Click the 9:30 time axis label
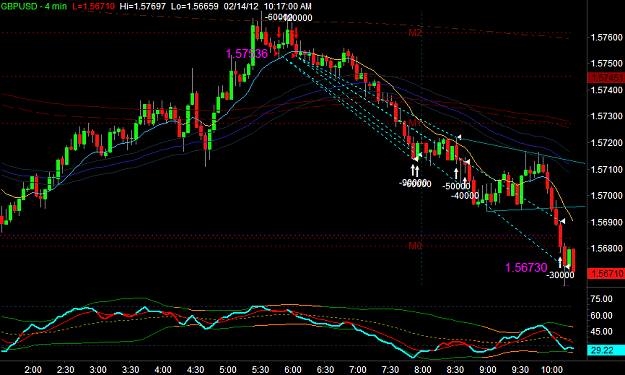This screenshot has height=375, width=625. (x=520, y=370)
